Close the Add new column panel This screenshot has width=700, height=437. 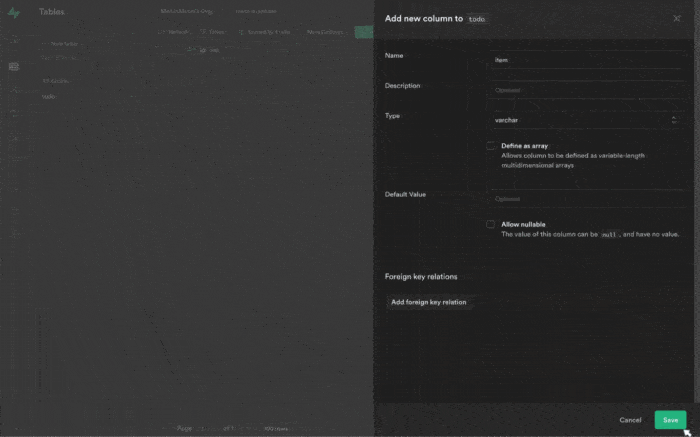[677, 18]
